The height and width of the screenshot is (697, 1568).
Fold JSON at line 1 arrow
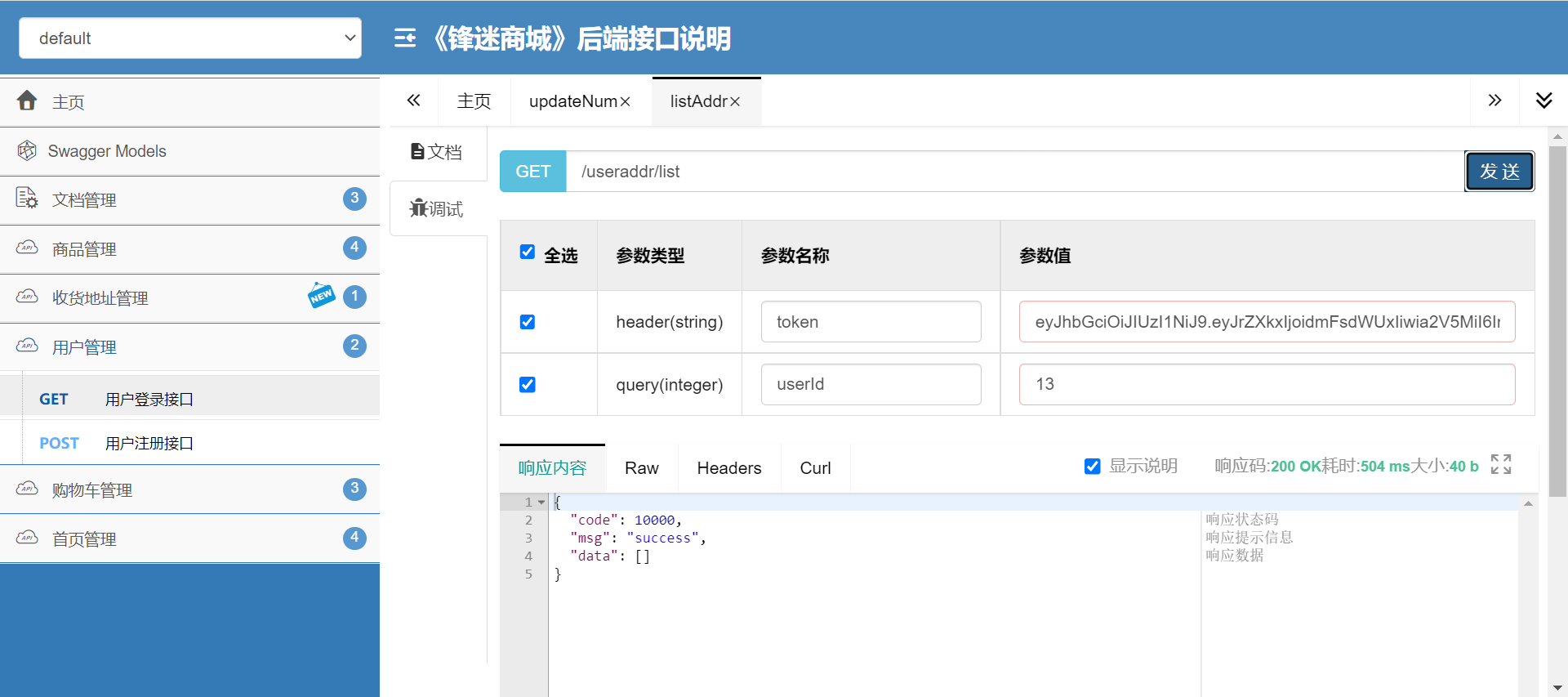pos(541,503)
